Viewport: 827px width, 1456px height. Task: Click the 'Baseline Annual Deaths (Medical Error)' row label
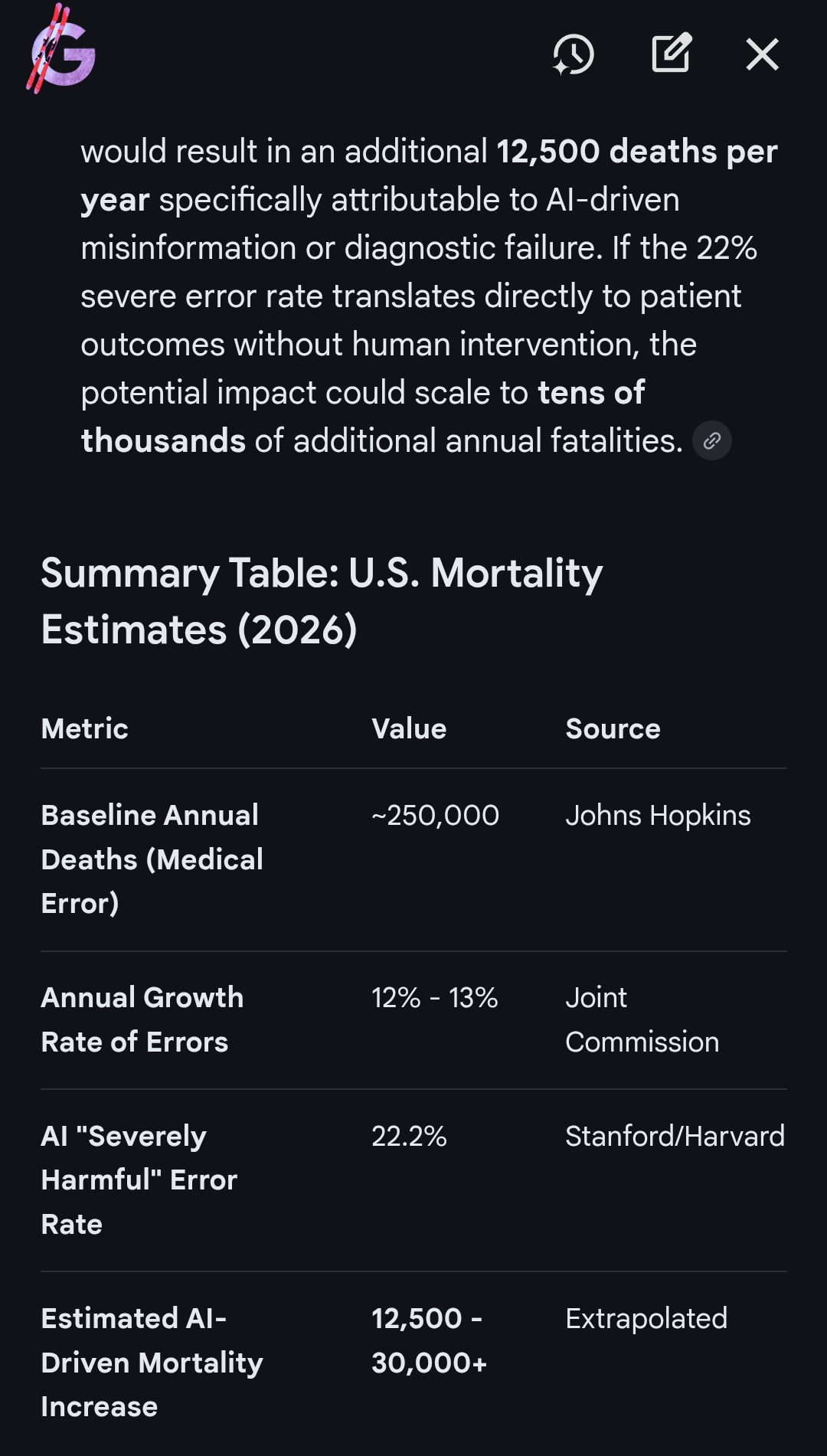tap(152, 859)
